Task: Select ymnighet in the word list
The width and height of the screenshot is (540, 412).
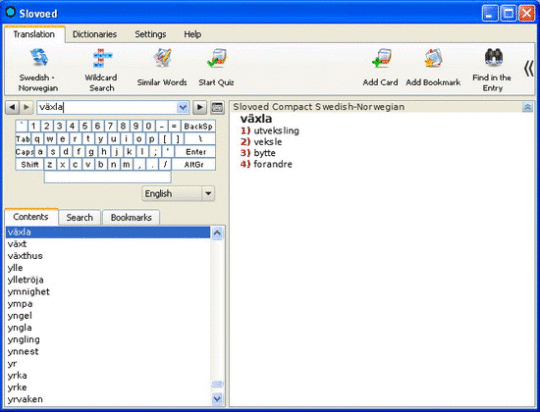Action: (x=107, y=291)
